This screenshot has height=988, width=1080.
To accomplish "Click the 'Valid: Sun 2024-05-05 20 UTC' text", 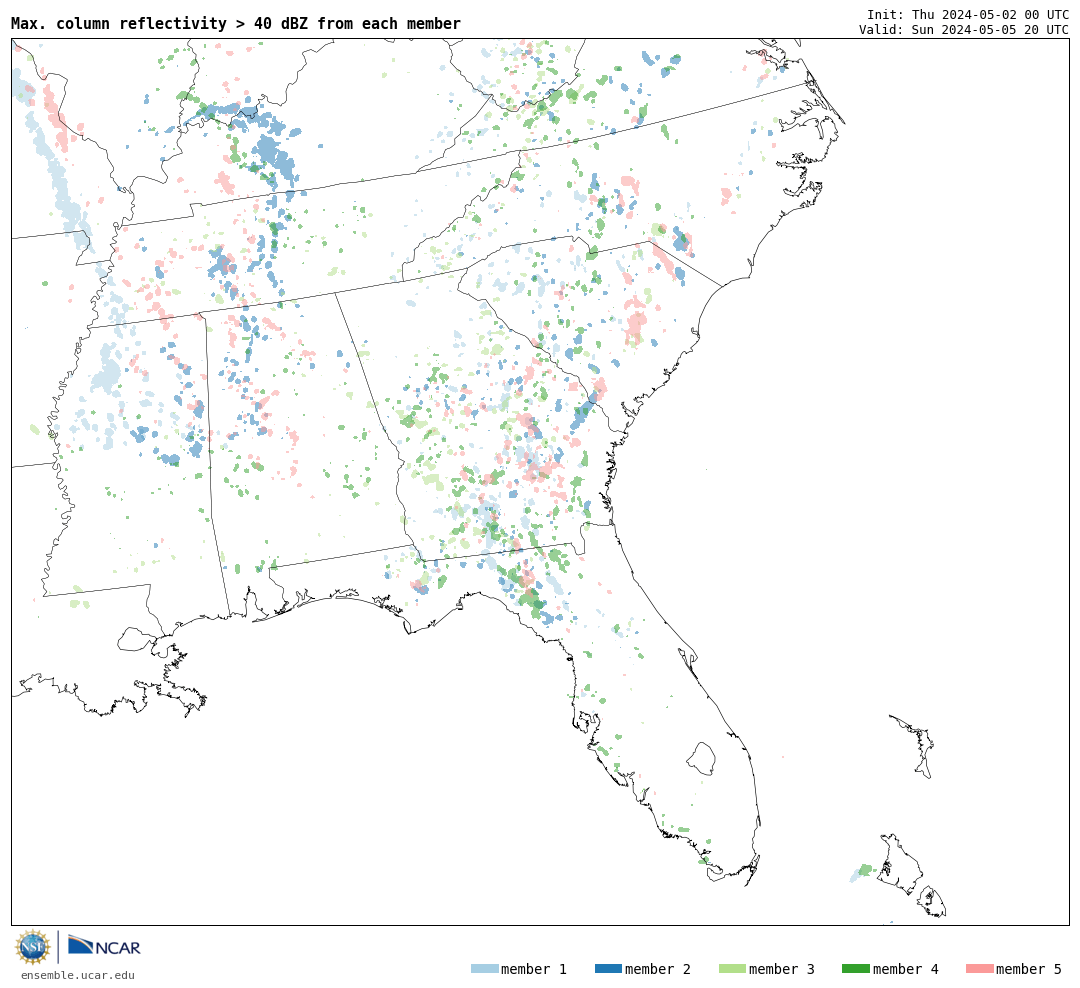I will click(x=964, y=30).
